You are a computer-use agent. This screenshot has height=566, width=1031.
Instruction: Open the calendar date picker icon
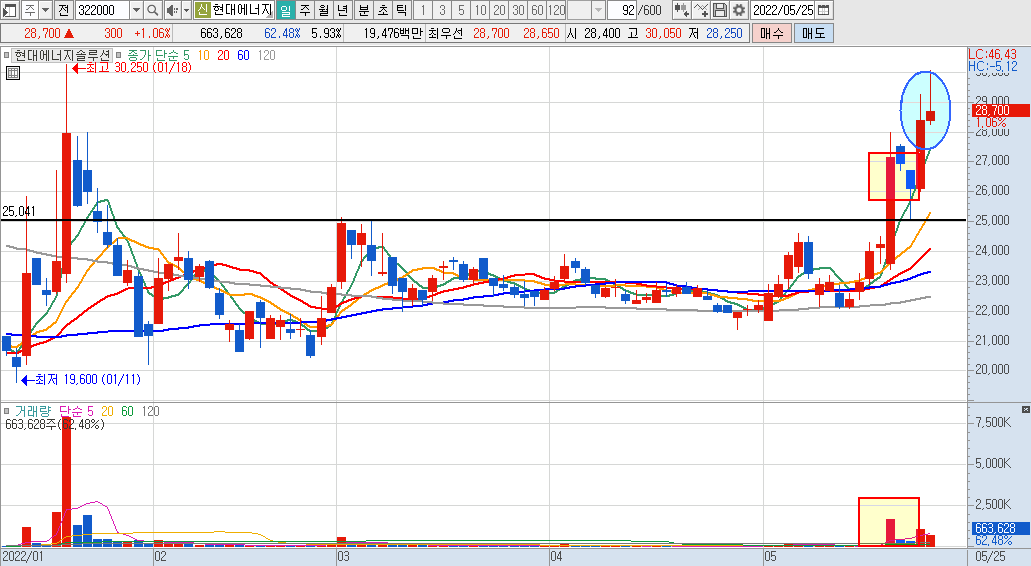click(823, 10)
